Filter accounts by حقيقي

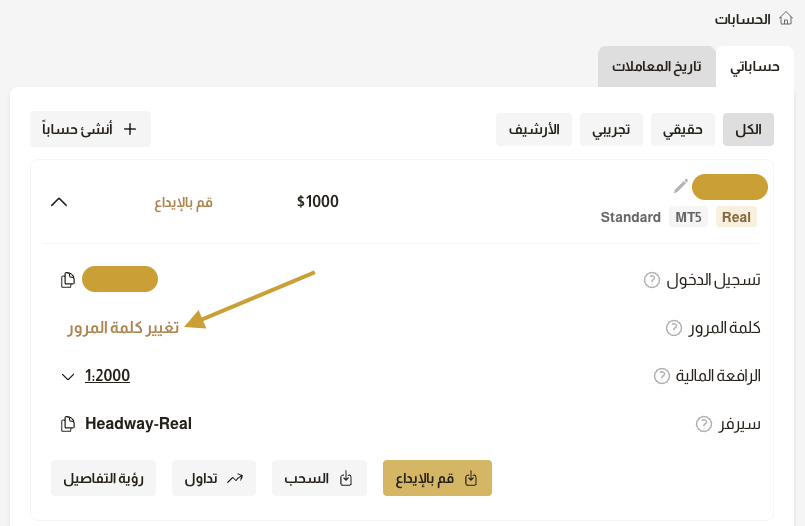[x=683, y=129]
